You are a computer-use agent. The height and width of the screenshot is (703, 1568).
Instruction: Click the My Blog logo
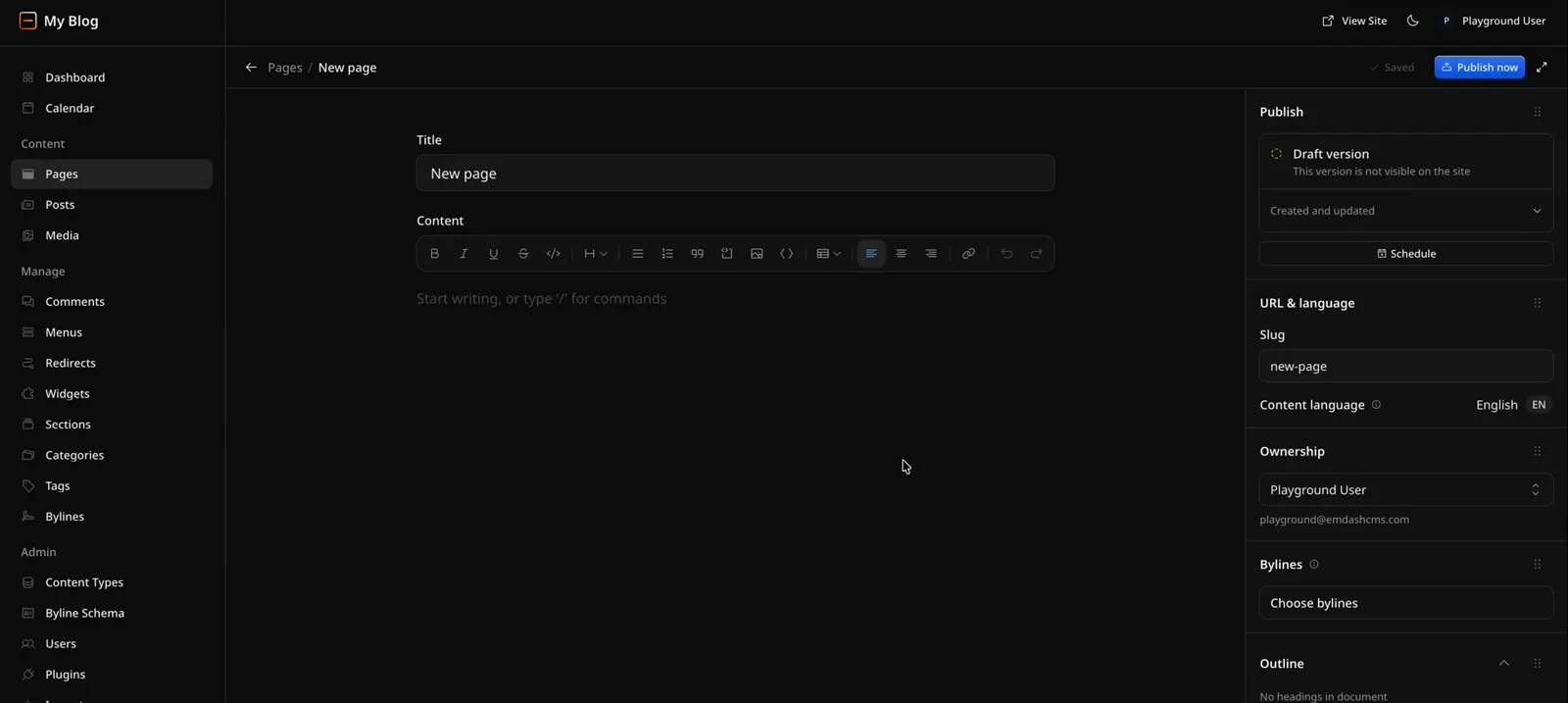pos(59,21)
